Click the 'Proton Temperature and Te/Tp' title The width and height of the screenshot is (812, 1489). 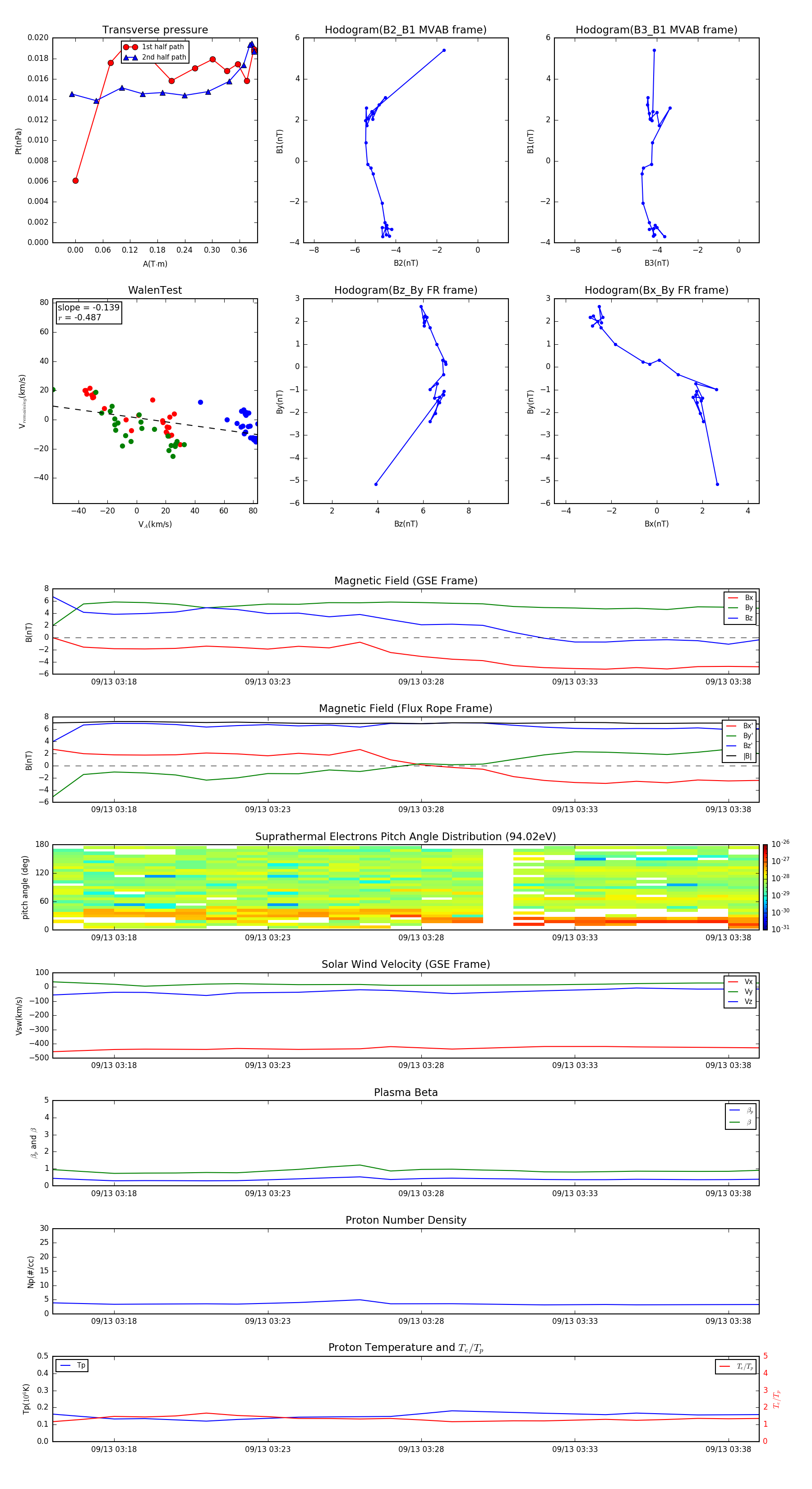[406, 1349]
